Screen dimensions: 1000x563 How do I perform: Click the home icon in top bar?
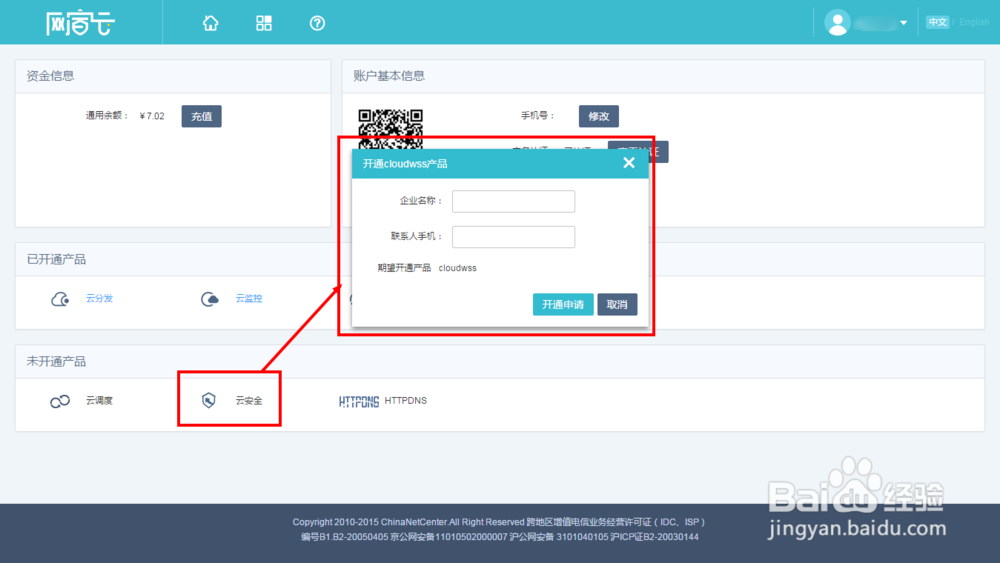coord(210,23)
